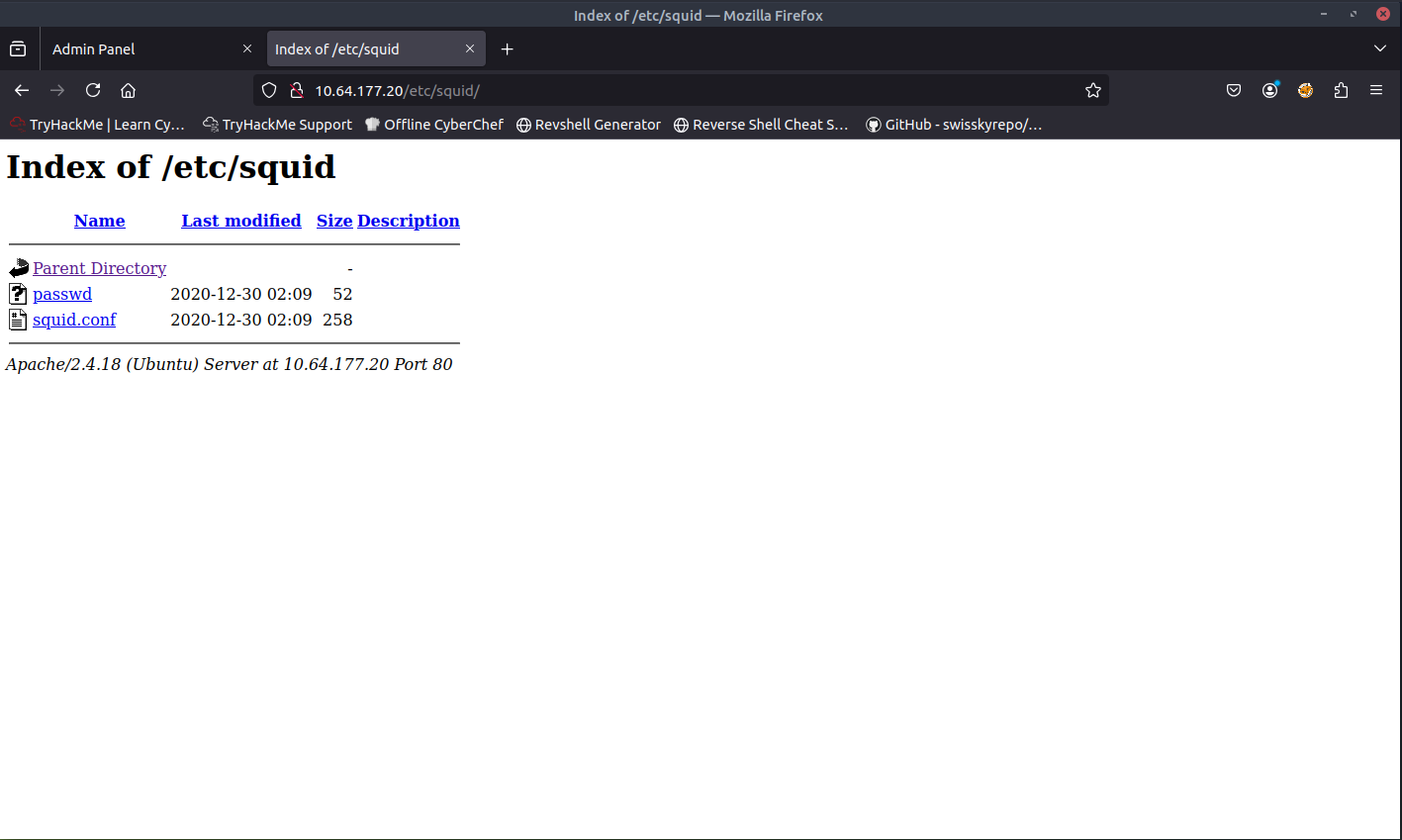
Task: Open the Extensions puzzle icon
Action: [x=1341, y=90]
